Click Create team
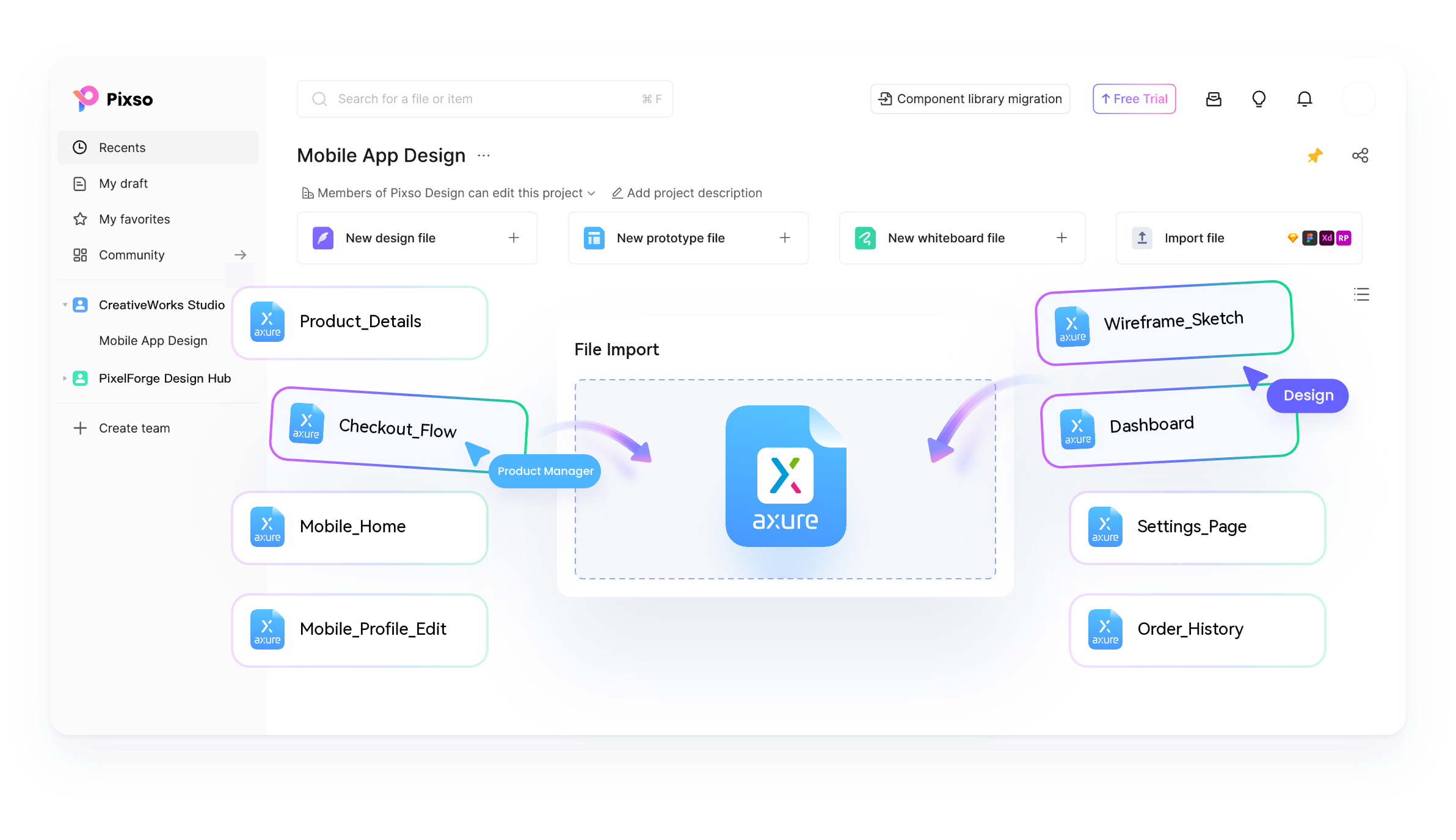The width and height of the screenshot is (1456, 840). tap(122, 429)
